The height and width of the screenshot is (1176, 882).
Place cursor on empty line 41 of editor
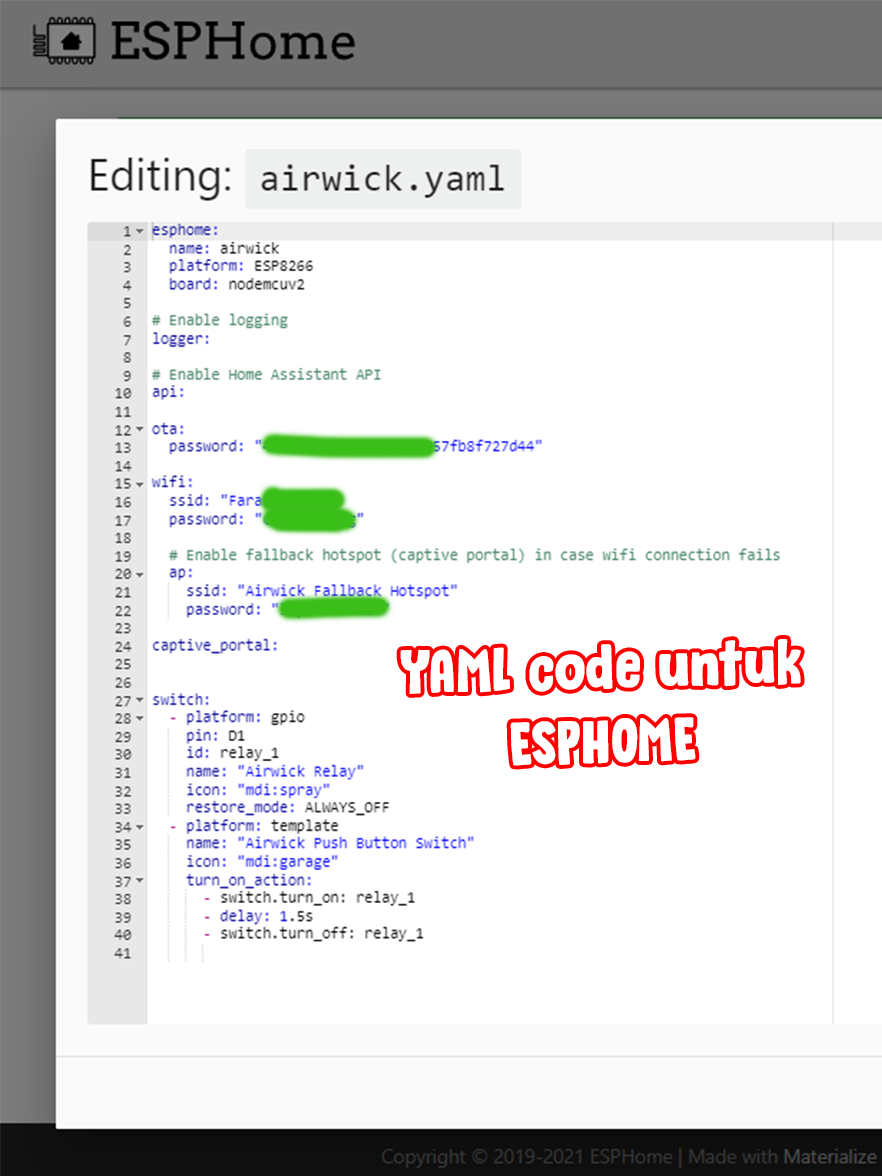click(490, 952)
